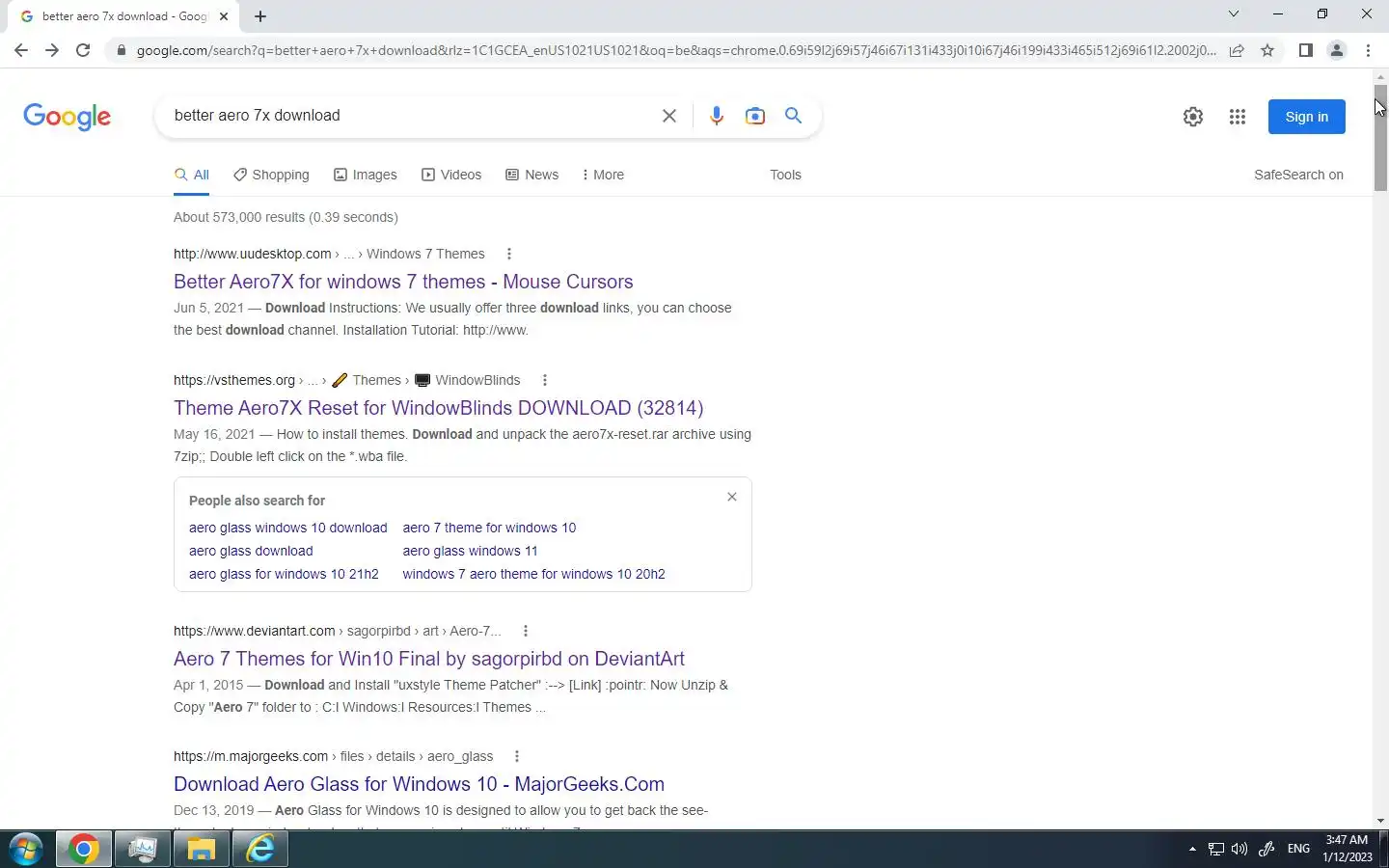
Task: Share this page from the address bar
Action: [x=1237, y=50]
